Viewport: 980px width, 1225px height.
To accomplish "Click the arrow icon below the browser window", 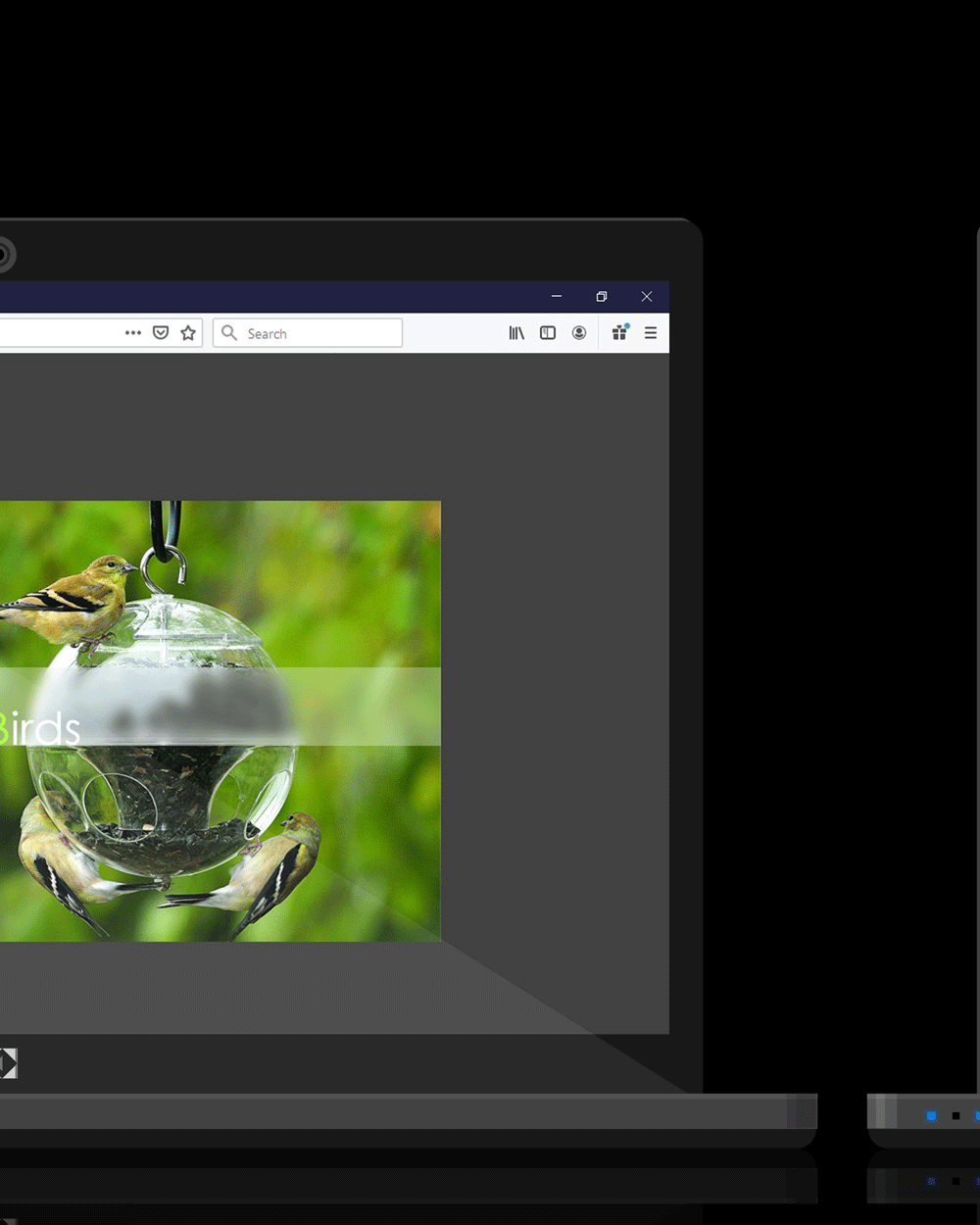I will pyautogui.click(x=8, y=1063).
